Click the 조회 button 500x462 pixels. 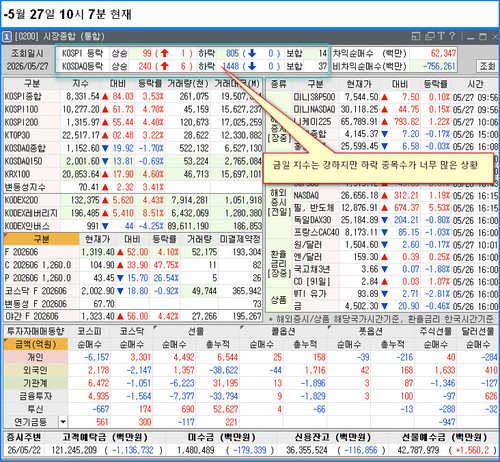pos(487,66)
